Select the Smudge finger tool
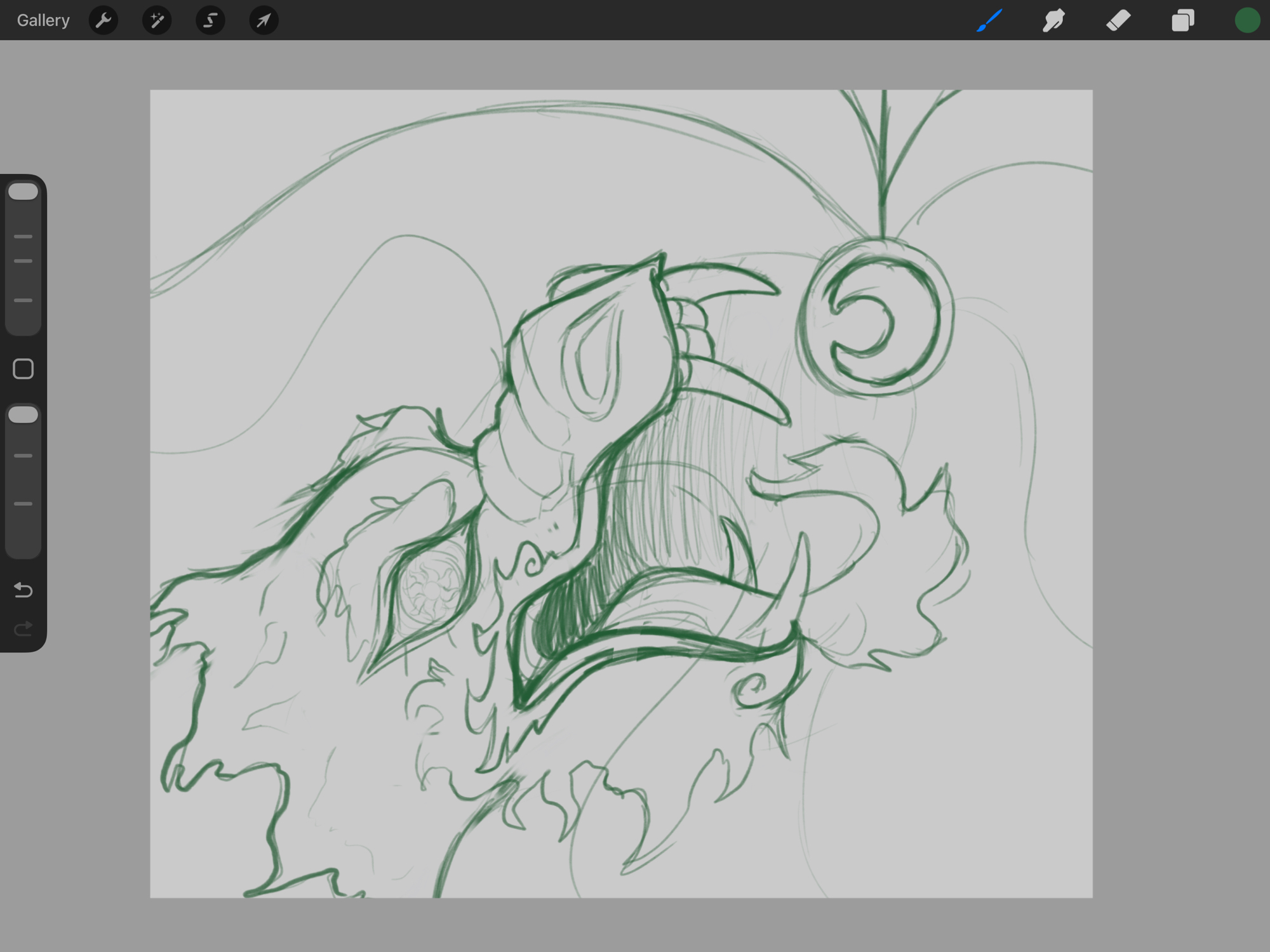Image resolution: width=1270 pixels, height=952 pixels. 1053,20
